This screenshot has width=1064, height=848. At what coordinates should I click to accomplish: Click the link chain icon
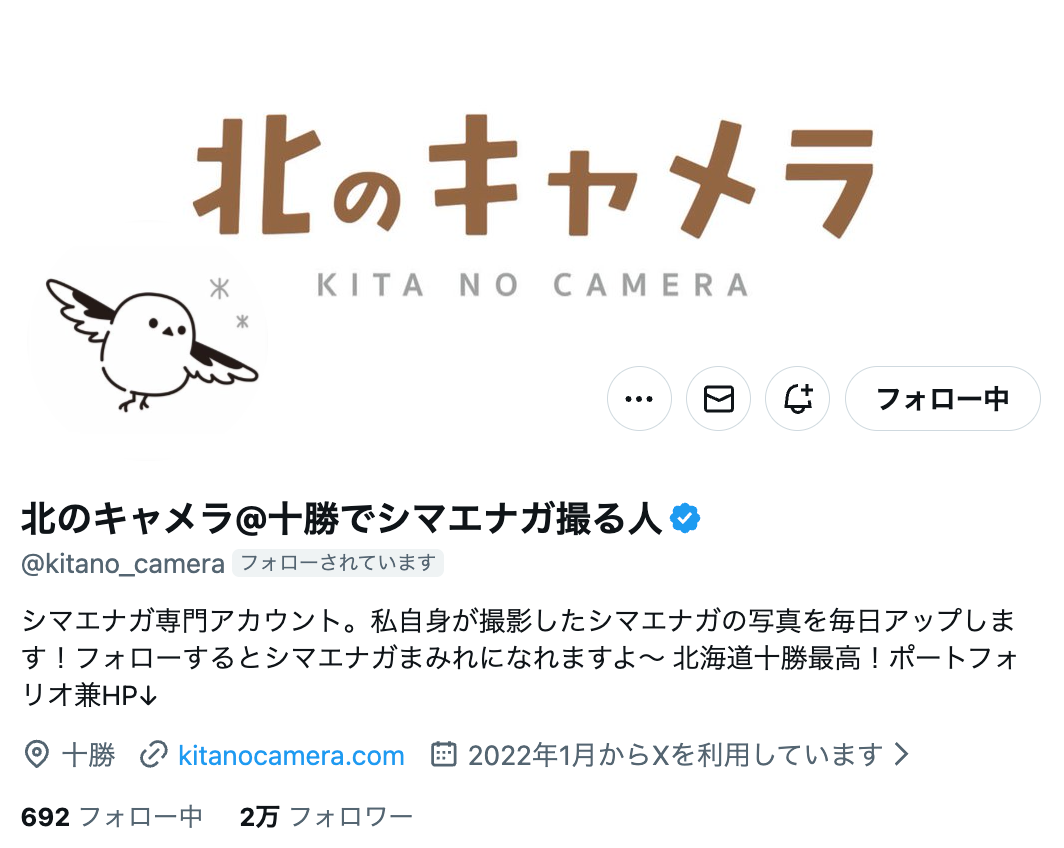(154, 755)
